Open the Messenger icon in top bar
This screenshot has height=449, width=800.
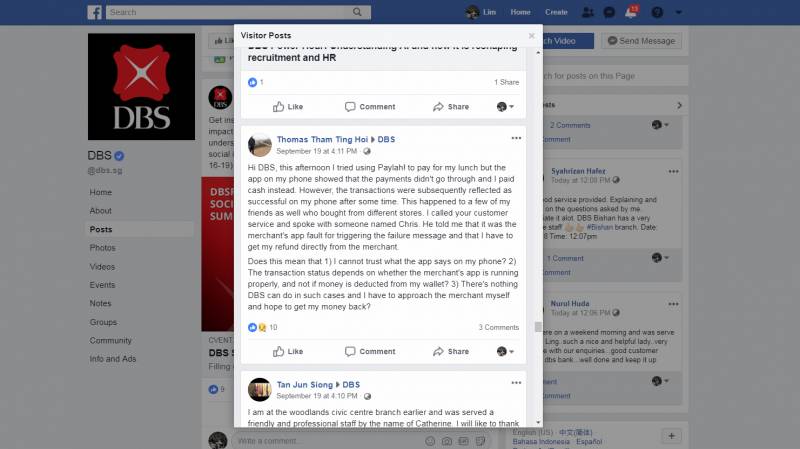pos(609,12)
